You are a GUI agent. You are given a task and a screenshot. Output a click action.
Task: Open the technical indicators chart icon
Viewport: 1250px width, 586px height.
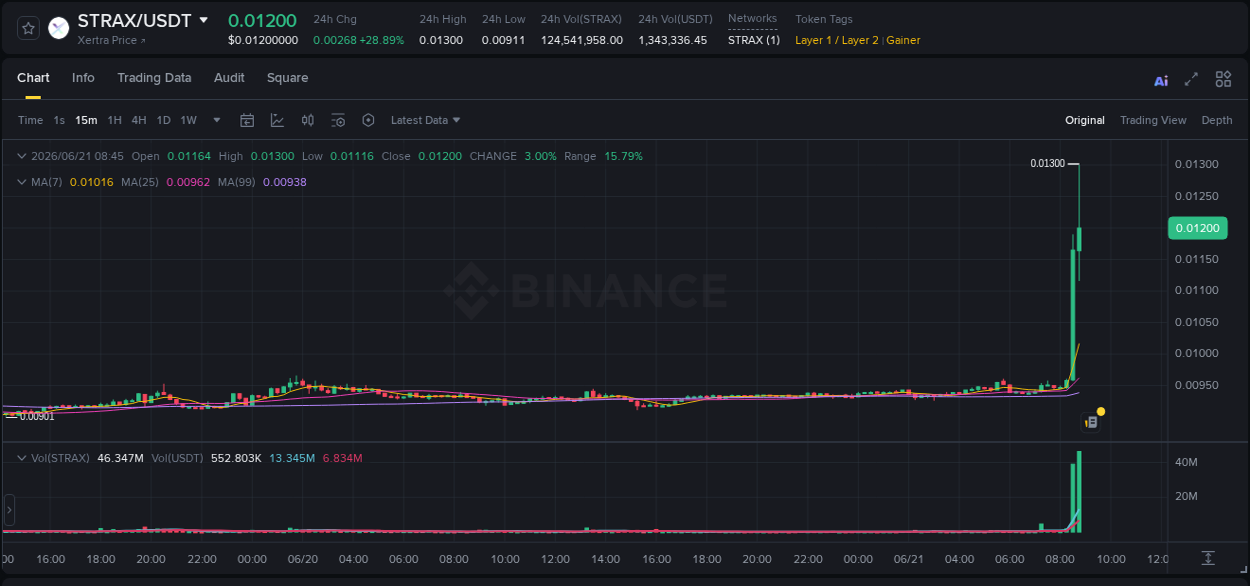(x=277, y=120)
